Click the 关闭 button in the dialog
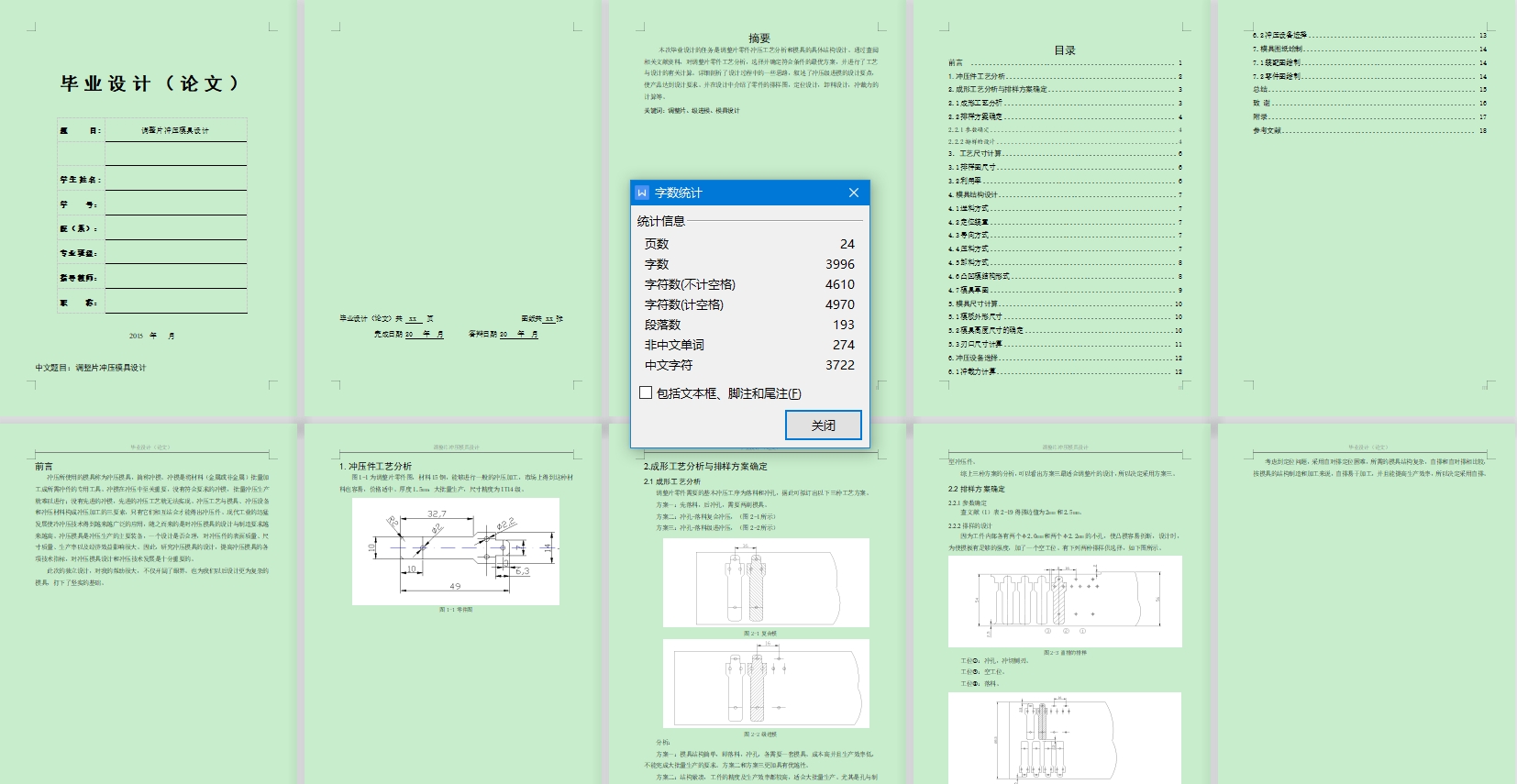This screenshot has width=1517, height=784. tap(824, 425)
